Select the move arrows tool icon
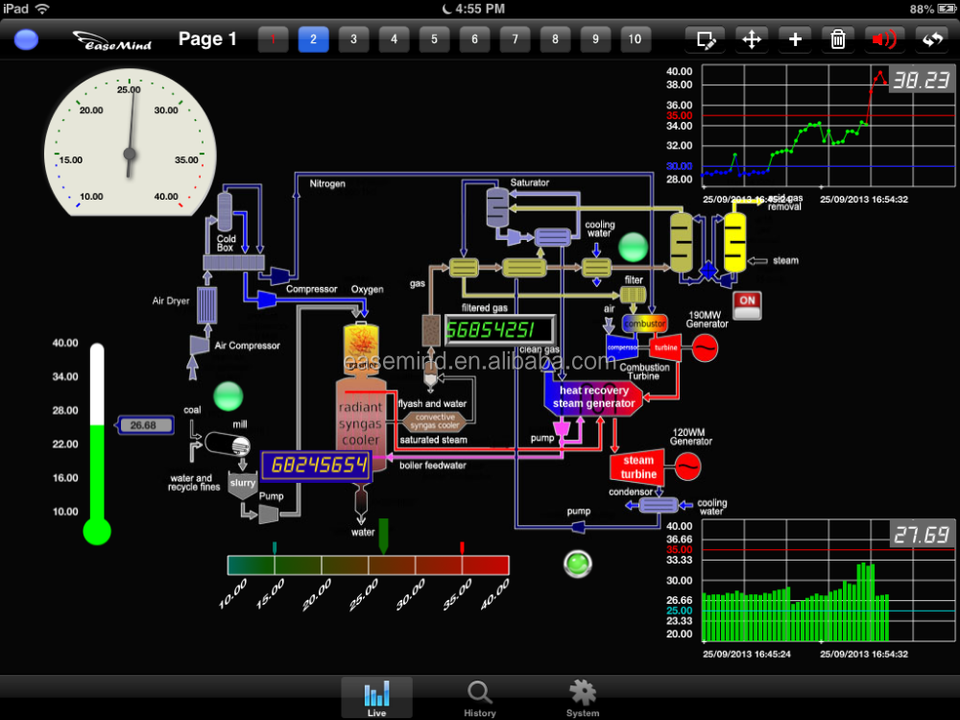The width and height of the screenshot is (960, 720). (751, 40)
